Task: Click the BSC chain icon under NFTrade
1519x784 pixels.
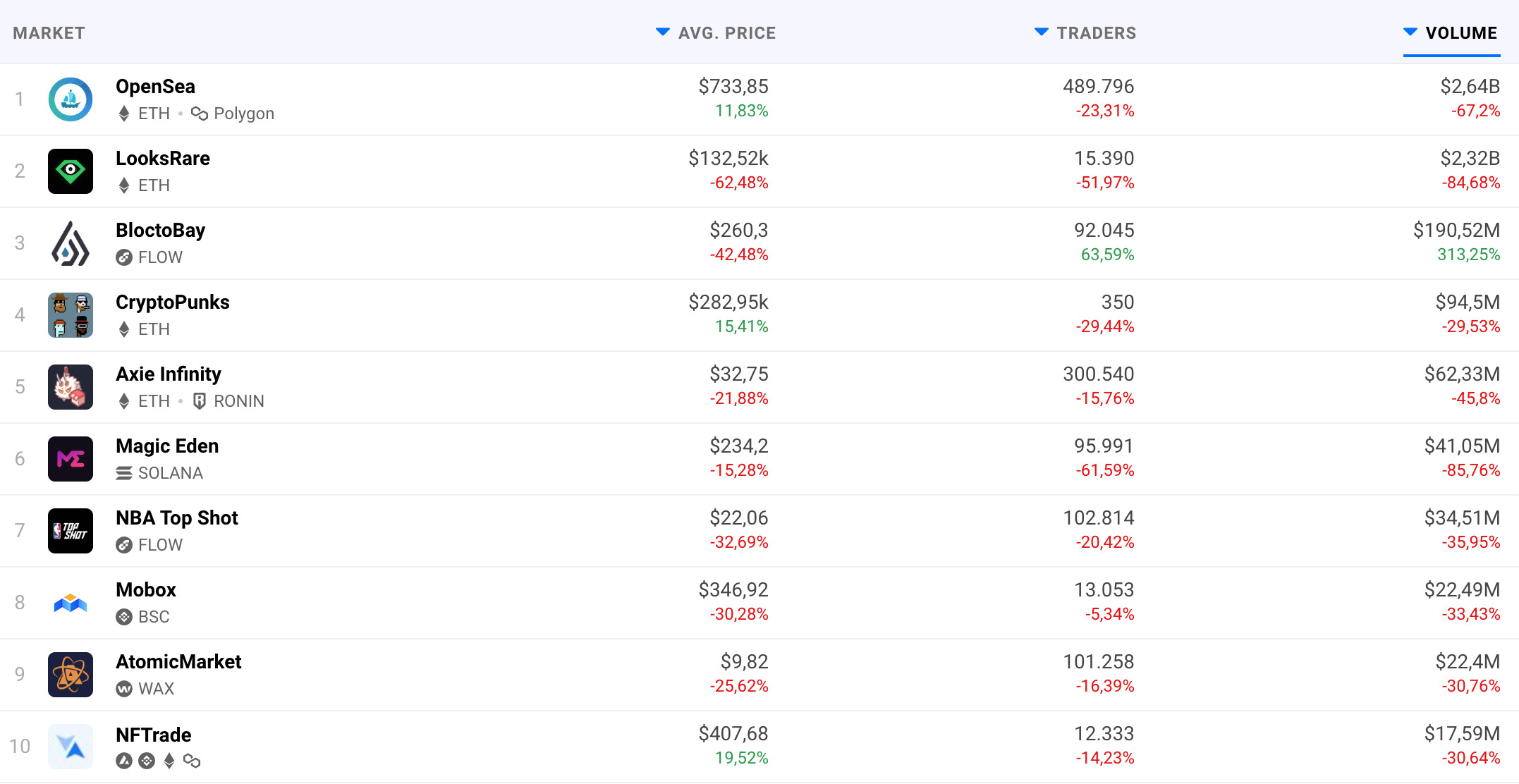Action: (x=147, y=761)
